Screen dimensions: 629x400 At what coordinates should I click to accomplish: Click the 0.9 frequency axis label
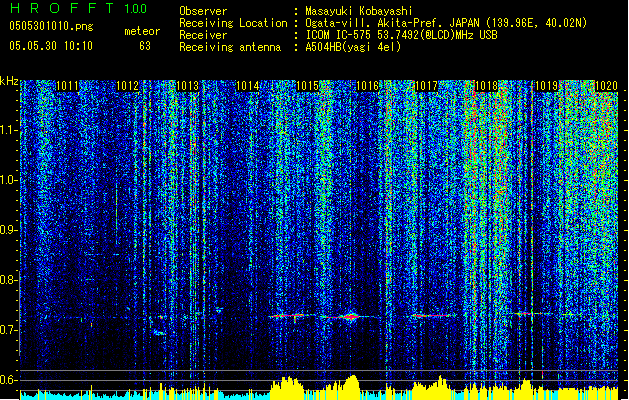point(8,230)
